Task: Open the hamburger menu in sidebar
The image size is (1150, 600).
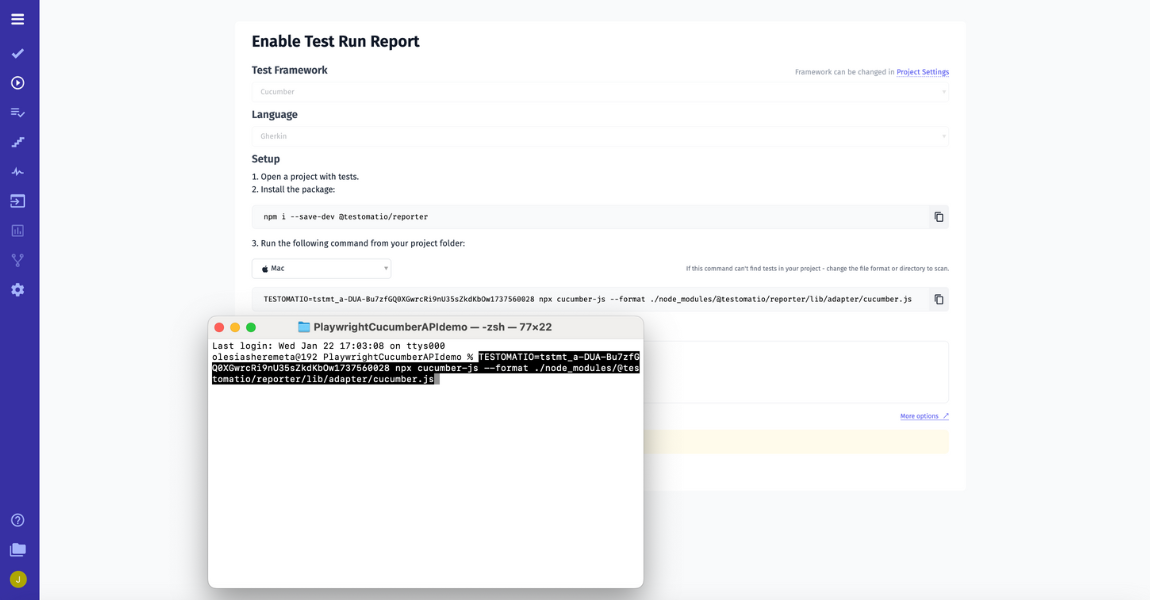Action: coord(18,19)
